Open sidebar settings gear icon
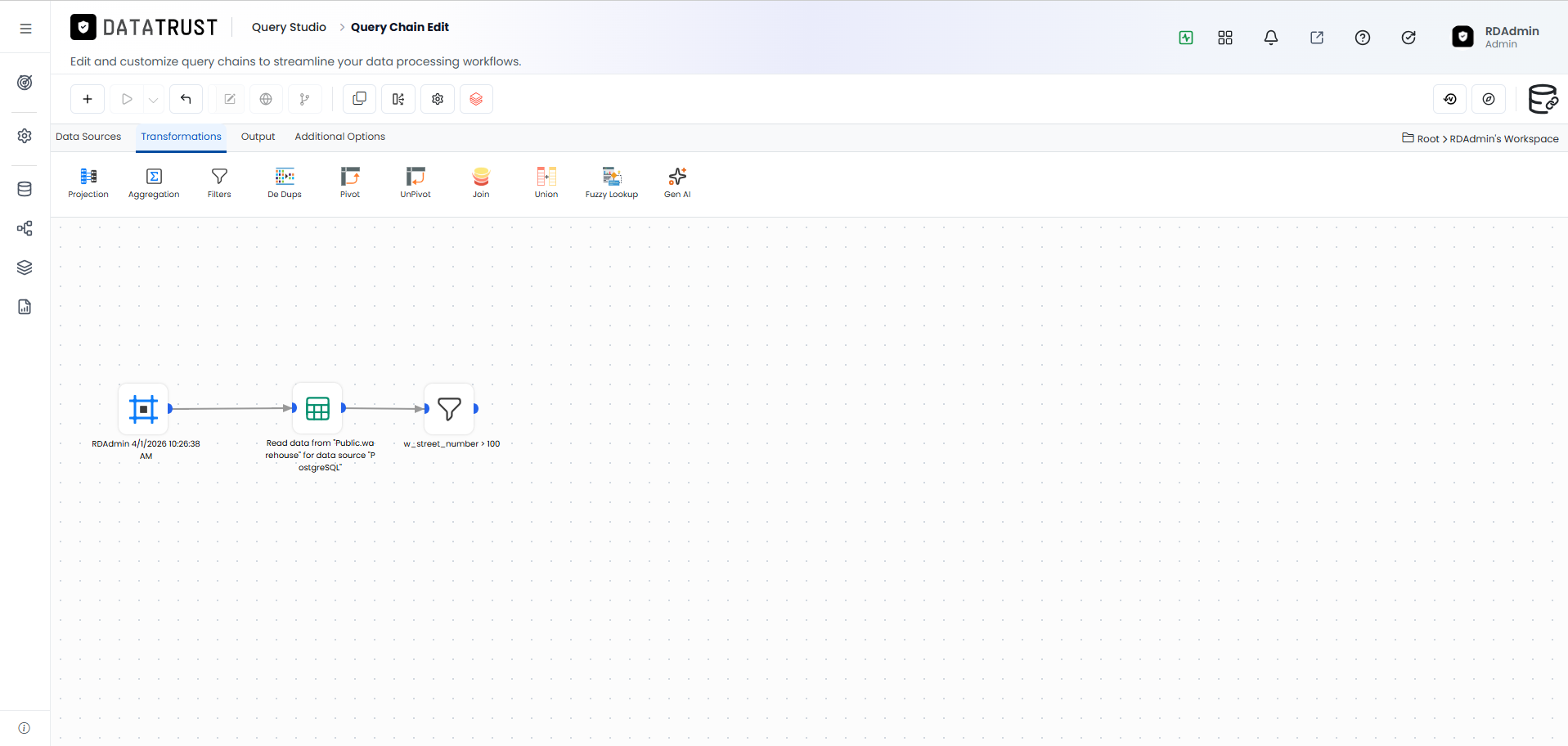The width and height of the screenshot is (1568, 746). point(25,136)
